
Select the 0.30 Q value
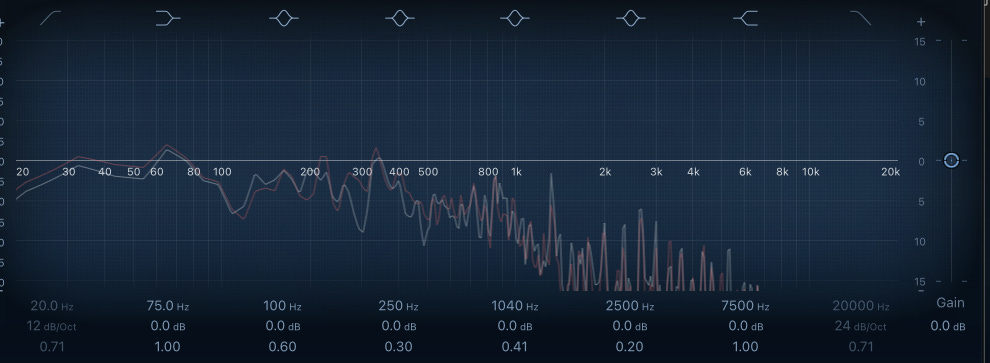[x=398, y=347]
